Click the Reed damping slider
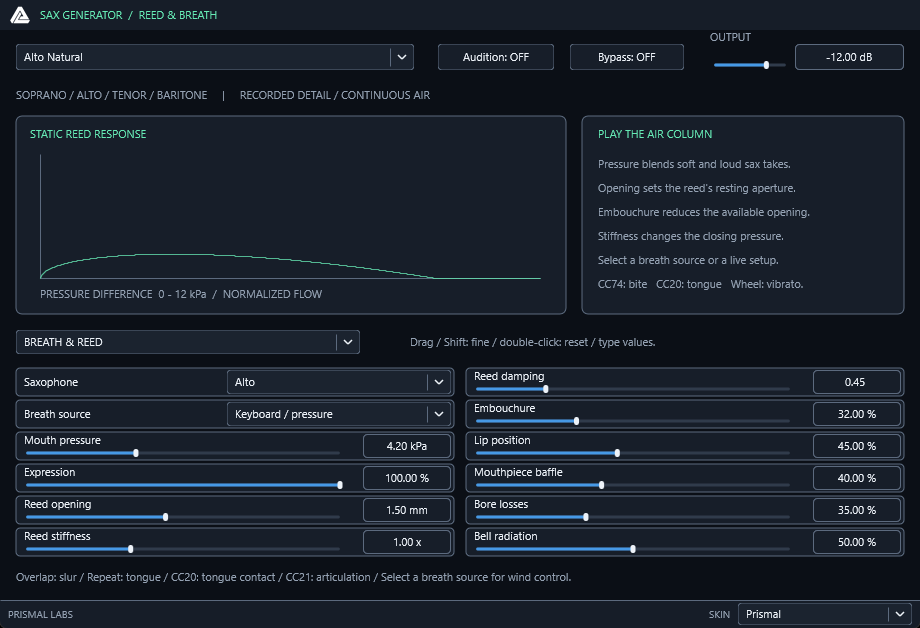 point(632,389)
